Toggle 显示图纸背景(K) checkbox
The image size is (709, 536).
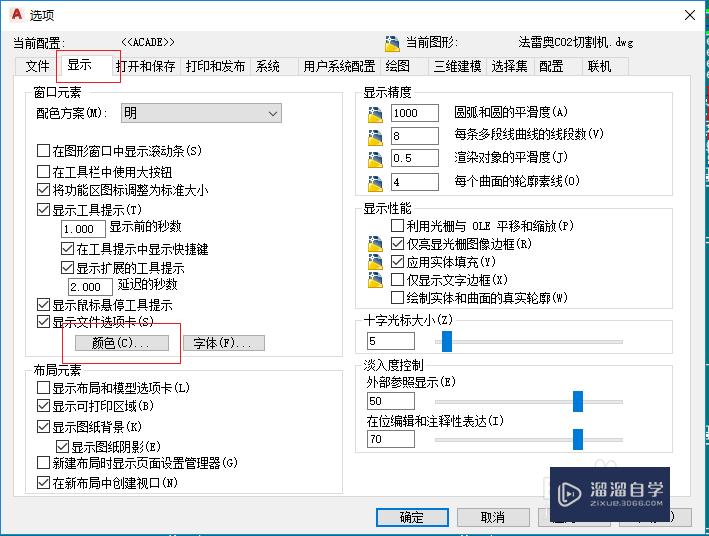[43, 427]
